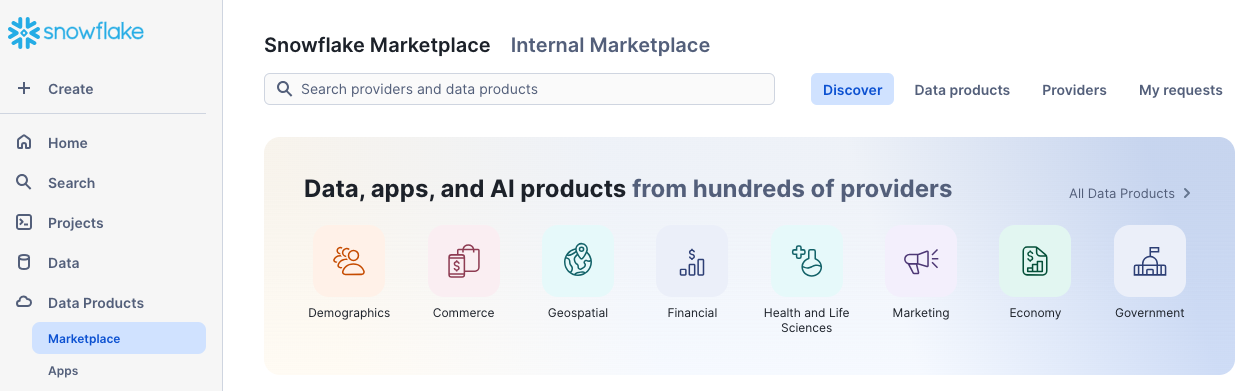Switch to Internal Marketplace
The image size is (1250, 391).
pos(610,45)
